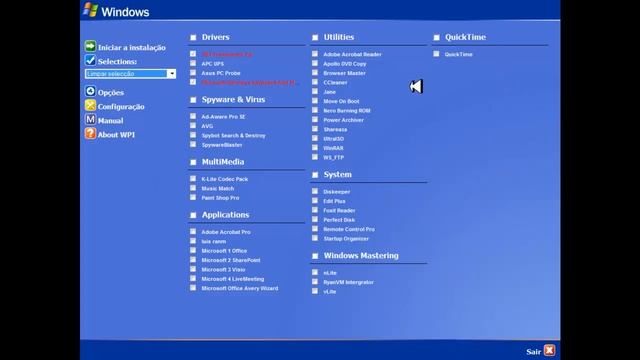This screenshot has width=640, height=360.
Task: Open the Manual using the M icon
Action: click(90, 120)
